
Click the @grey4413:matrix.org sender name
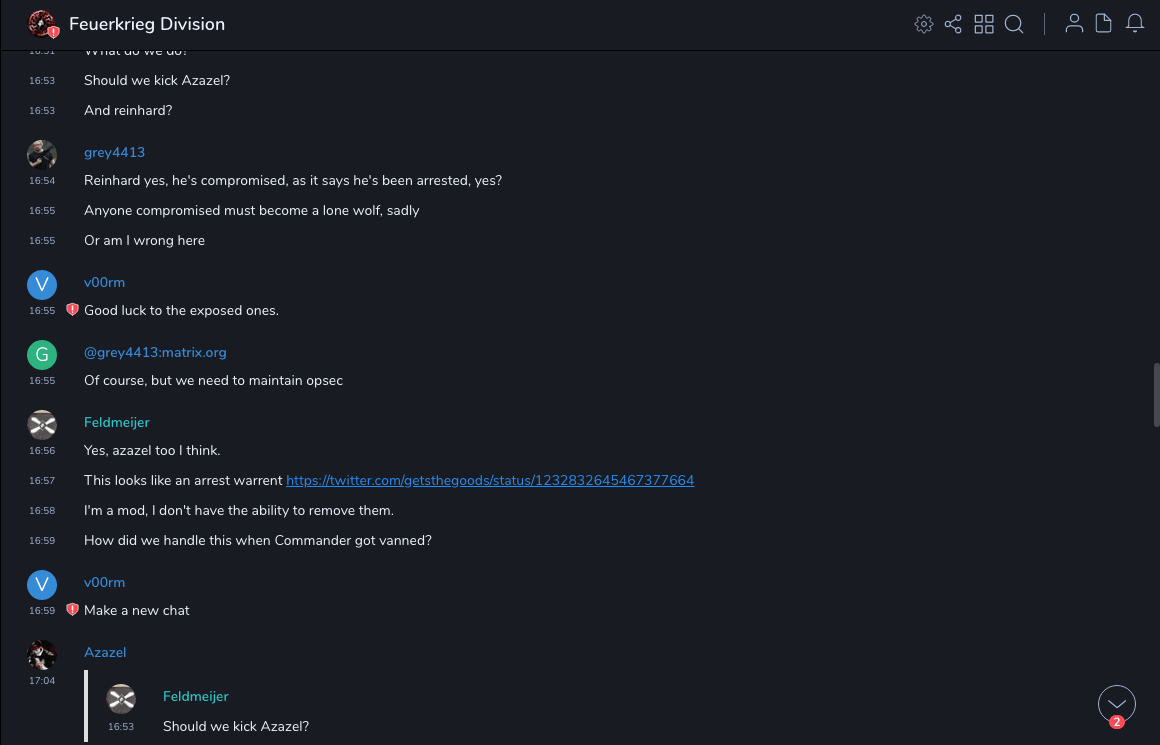click(x=155, y=353)
